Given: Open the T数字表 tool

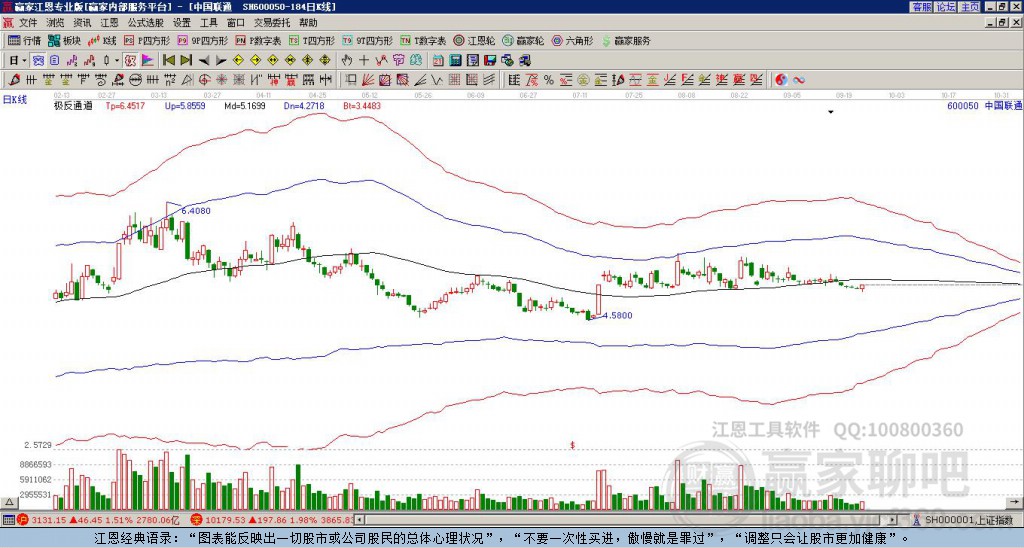Looking at the screenshot, I should 423,40.
